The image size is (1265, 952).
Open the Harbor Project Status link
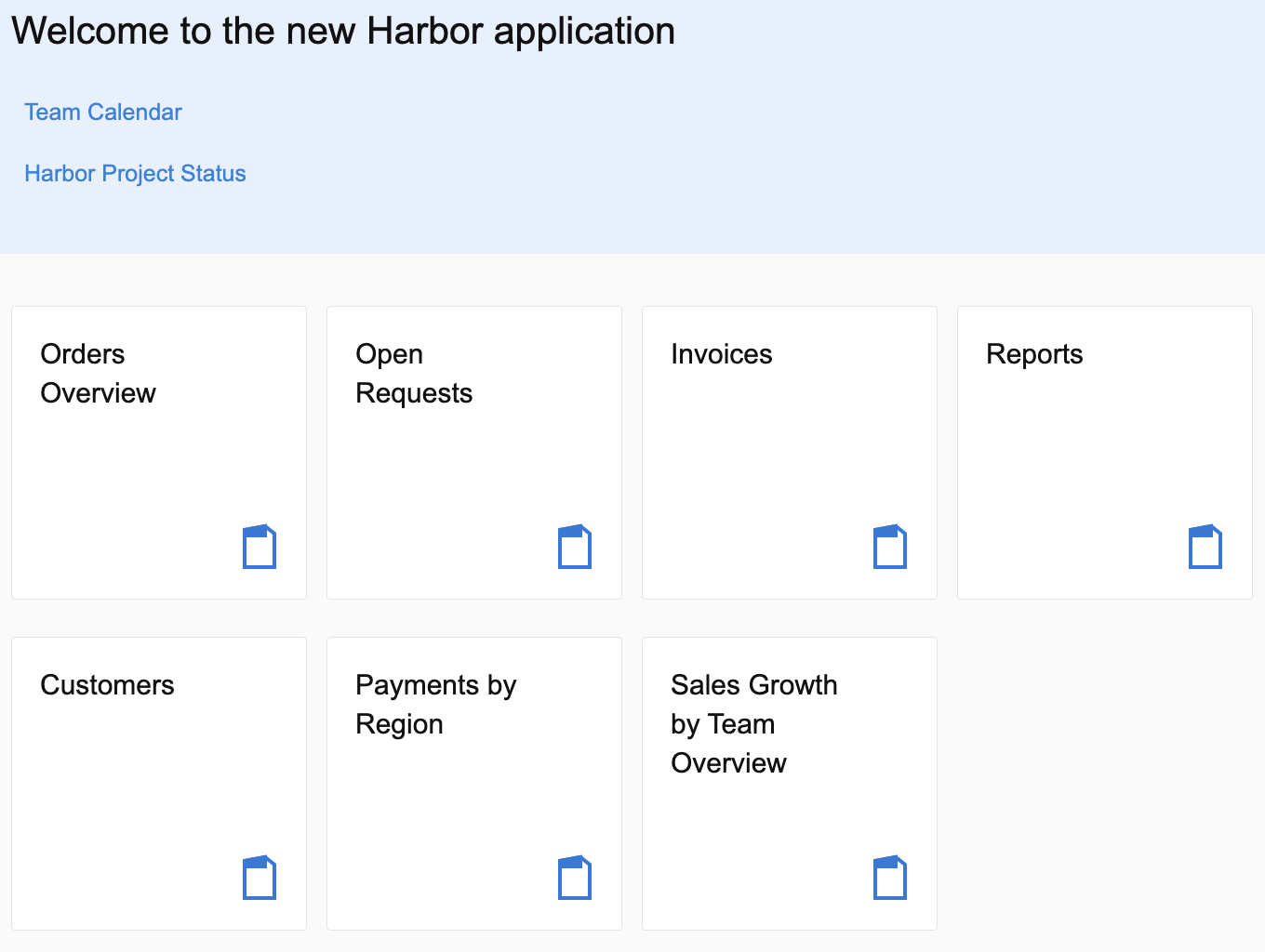click(x=135, y=173)
